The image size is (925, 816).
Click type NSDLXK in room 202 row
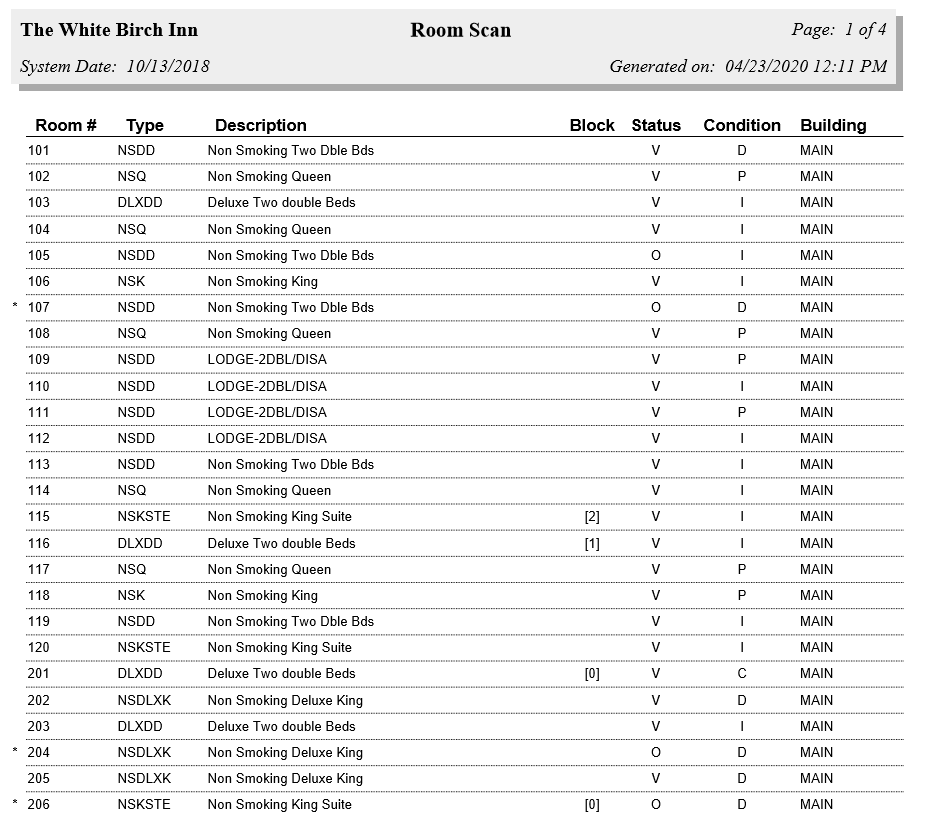click(144, 700)
